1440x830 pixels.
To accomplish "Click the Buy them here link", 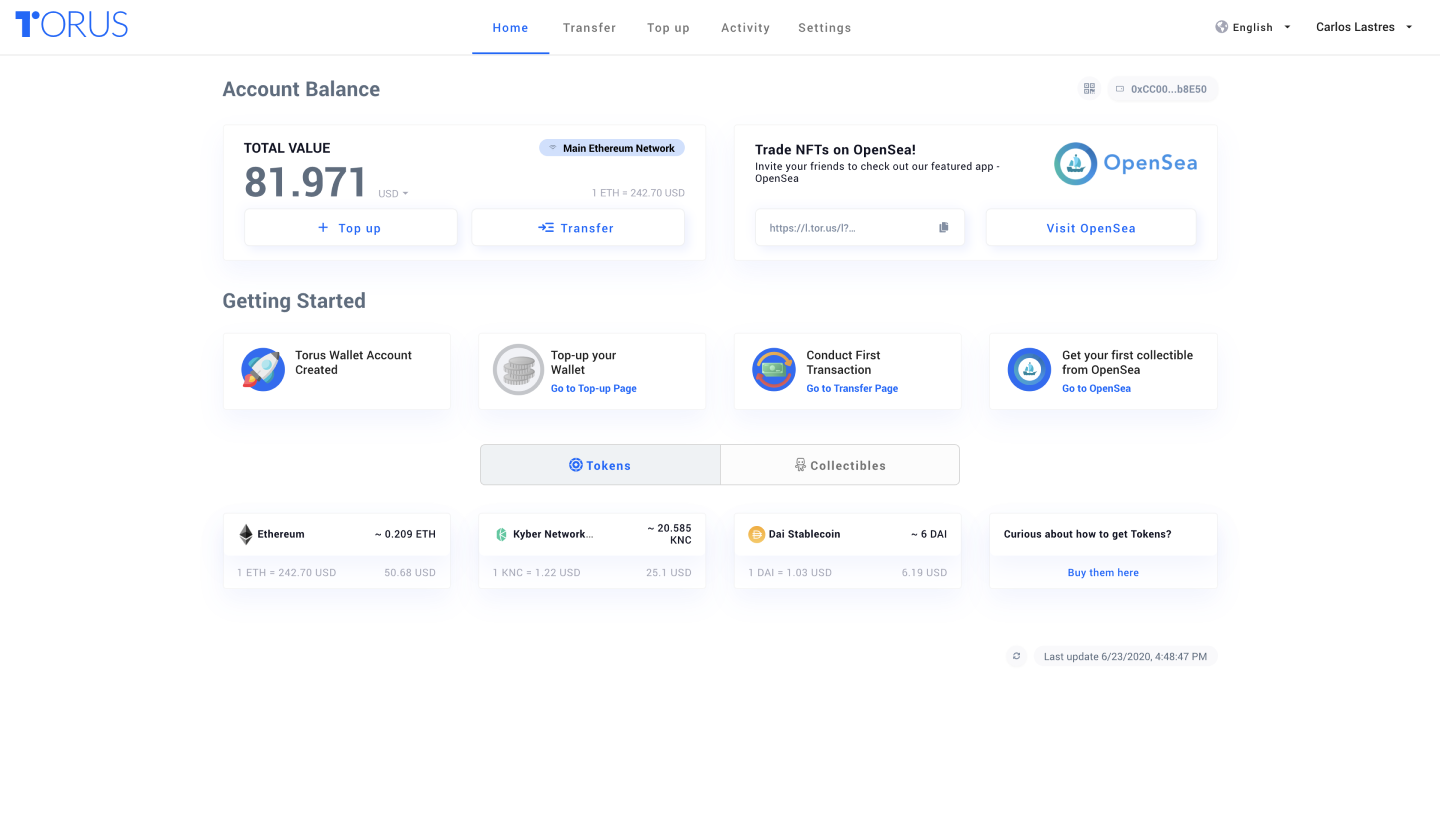I will (x=1103, y=573).
